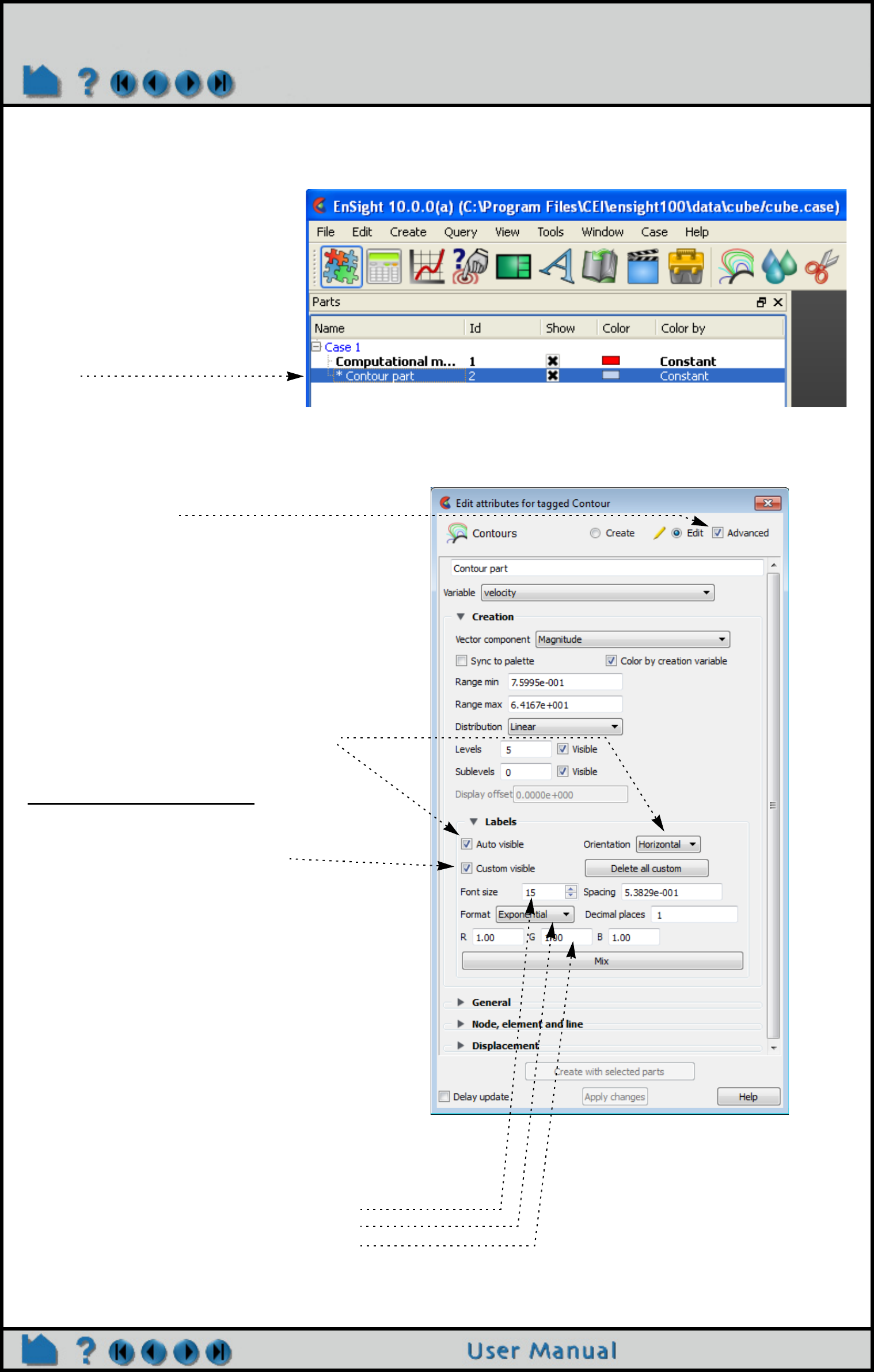This screenshot has height=1372, width=874.
Task: Click the blue water droplets icon
Action: [x=779, y=267]
